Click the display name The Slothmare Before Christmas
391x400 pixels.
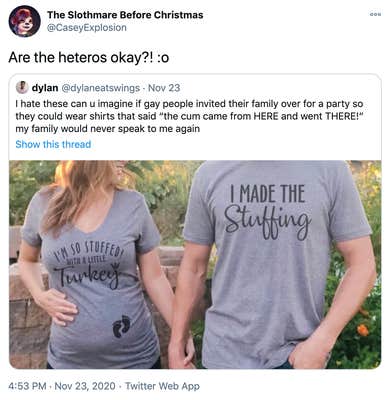tap(125, 15)
